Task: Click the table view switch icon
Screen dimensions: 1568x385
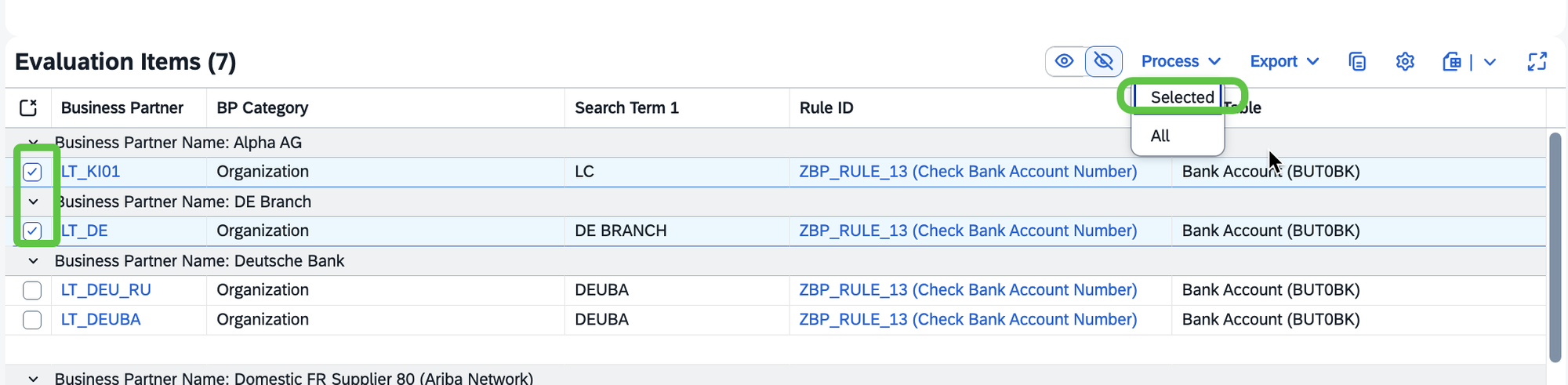Action: pyautogui.click(x=1452, y=61)
